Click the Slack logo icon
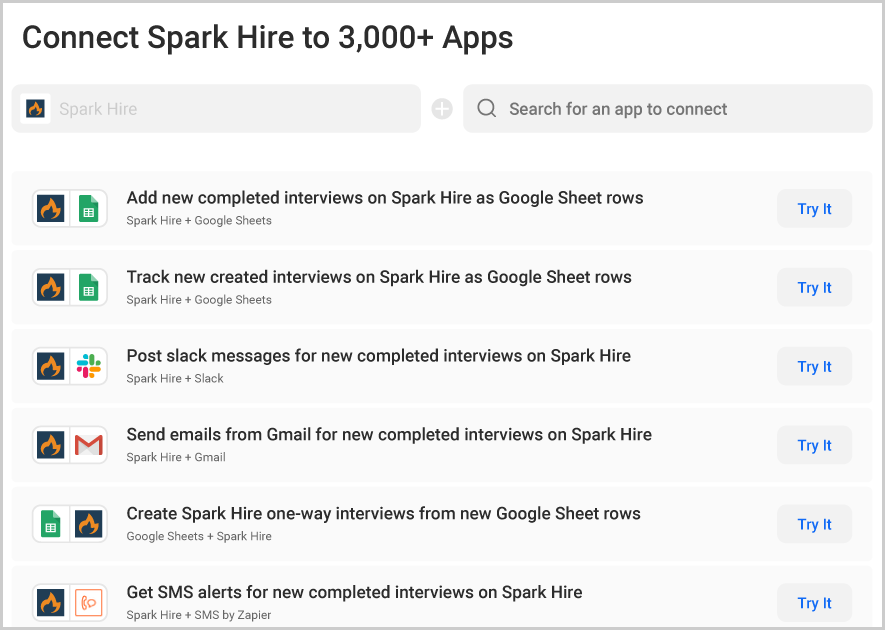The height and width of the screenshot is (630, 885). [x=89, y=366]
